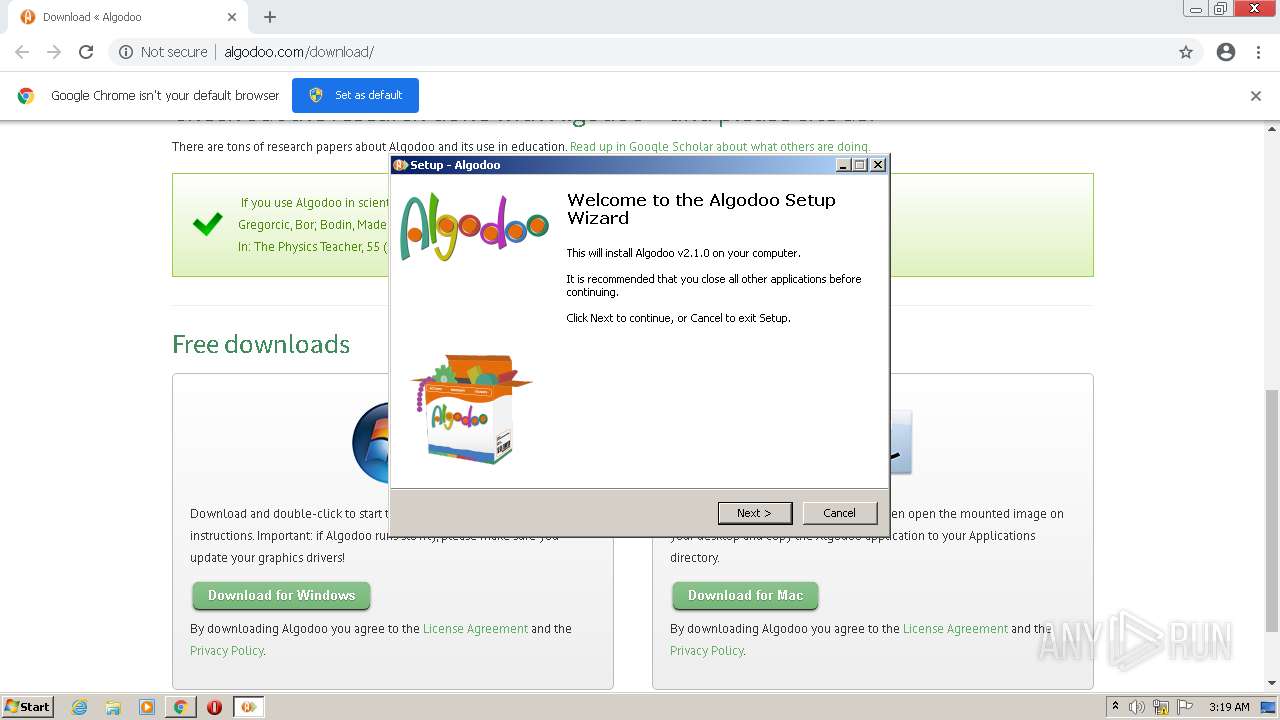Restore down the Chrome browser window

(x=1220, y=9)
